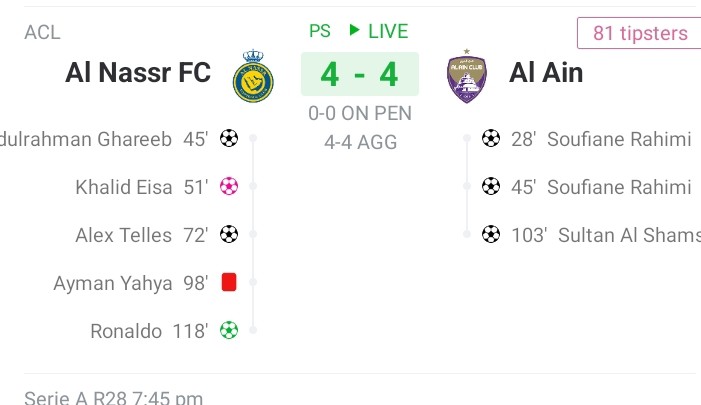
Task: Click the Alex Telles scorer name
Action: point(124,235)
